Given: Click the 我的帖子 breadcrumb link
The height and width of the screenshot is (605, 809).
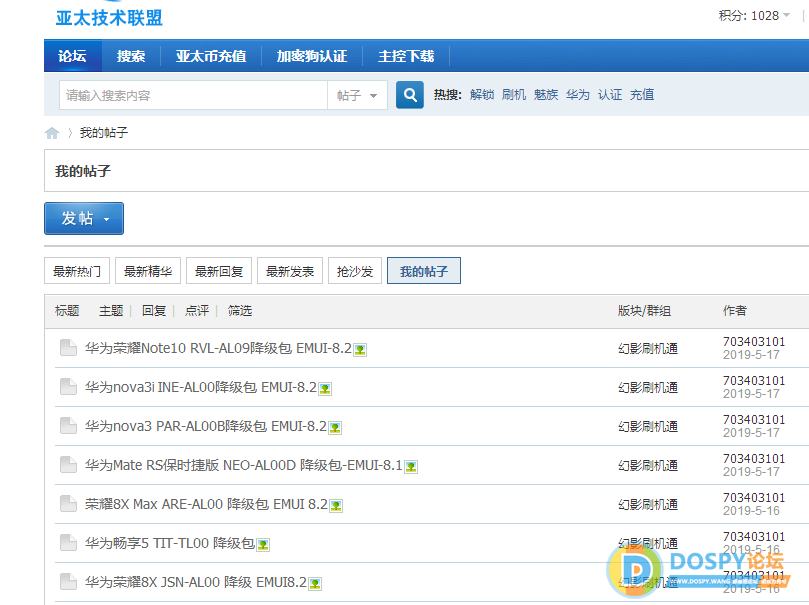Looking at the screenshot, I should 104,133.
